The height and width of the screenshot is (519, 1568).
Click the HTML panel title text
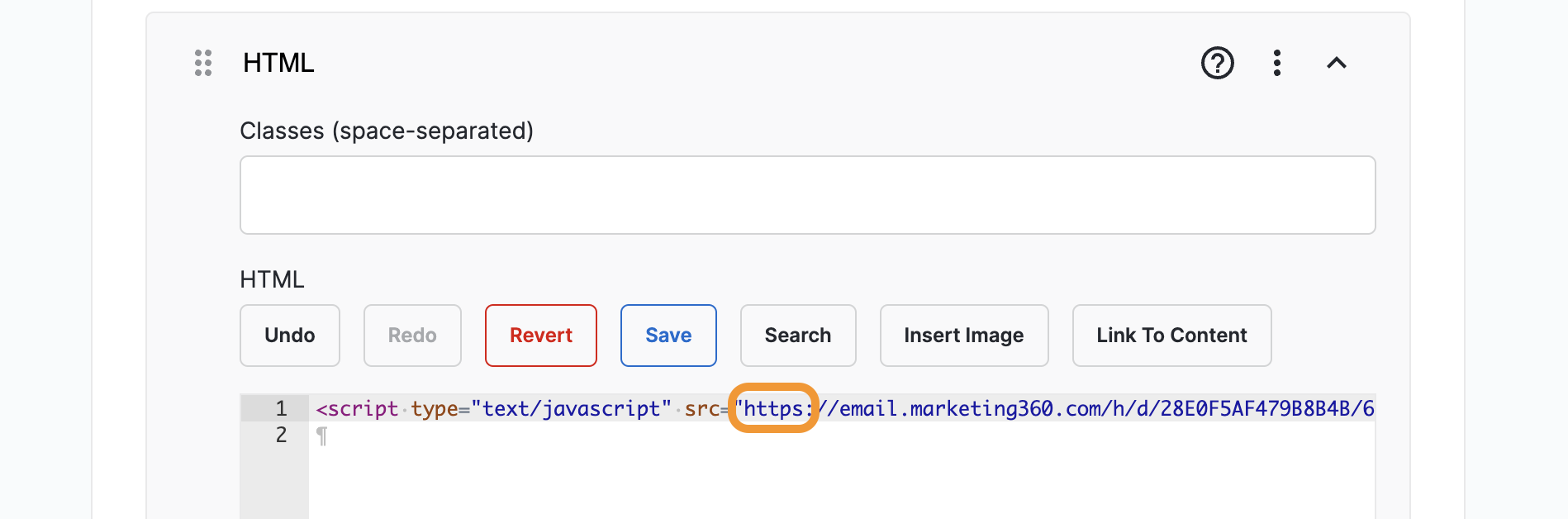click(278, 63)
